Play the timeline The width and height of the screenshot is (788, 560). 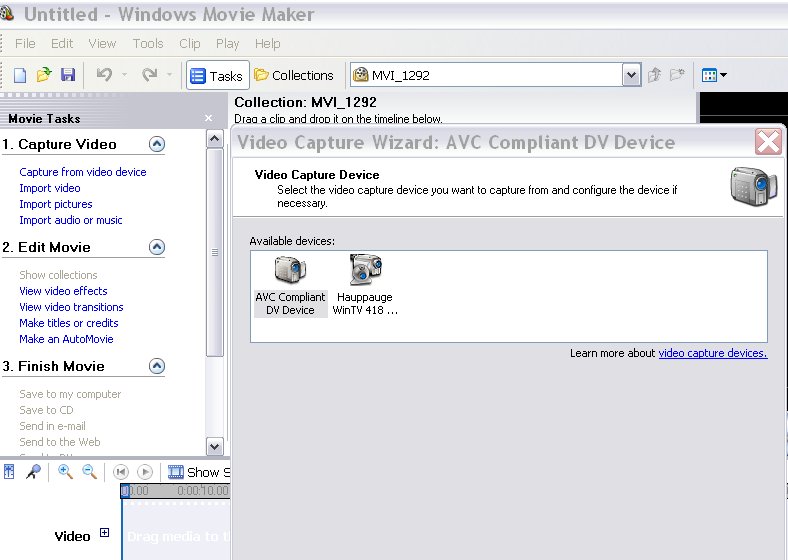click(x=145, y=472)
